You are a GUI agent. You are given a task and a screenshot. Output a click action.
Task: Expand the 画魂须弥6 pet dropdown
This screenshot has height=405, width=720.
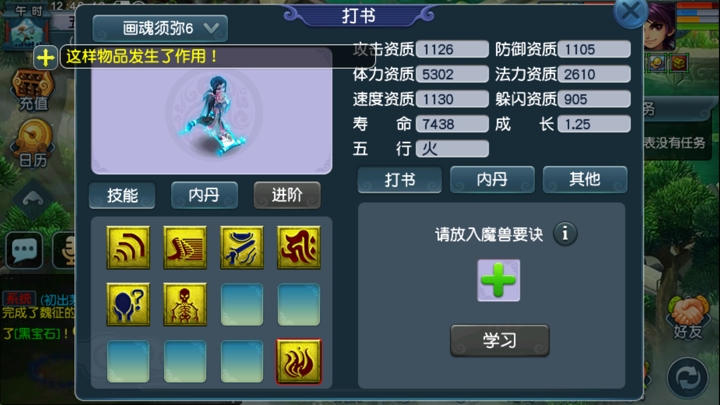(x=160, y=28)
